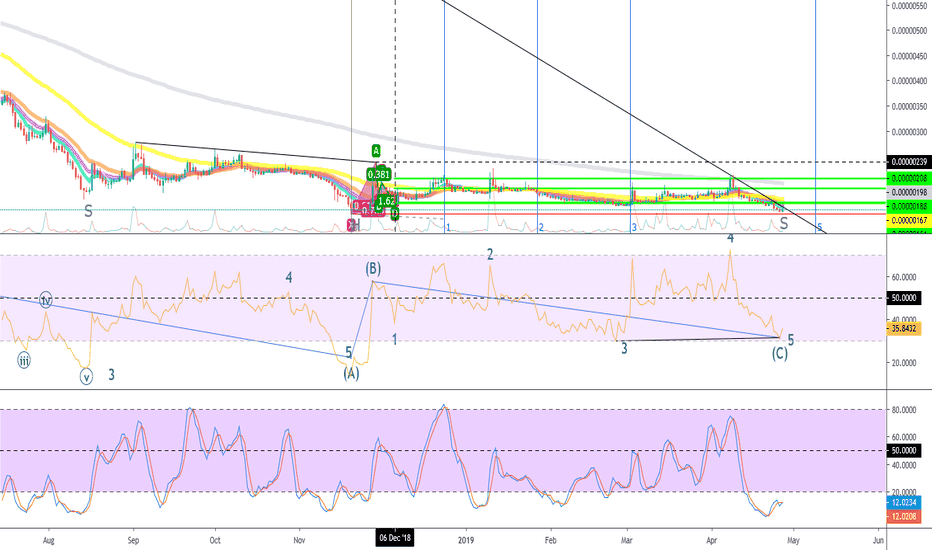Select the green 1.62 ratio label
The image size is (932, 550).
(x=386, y=201)
